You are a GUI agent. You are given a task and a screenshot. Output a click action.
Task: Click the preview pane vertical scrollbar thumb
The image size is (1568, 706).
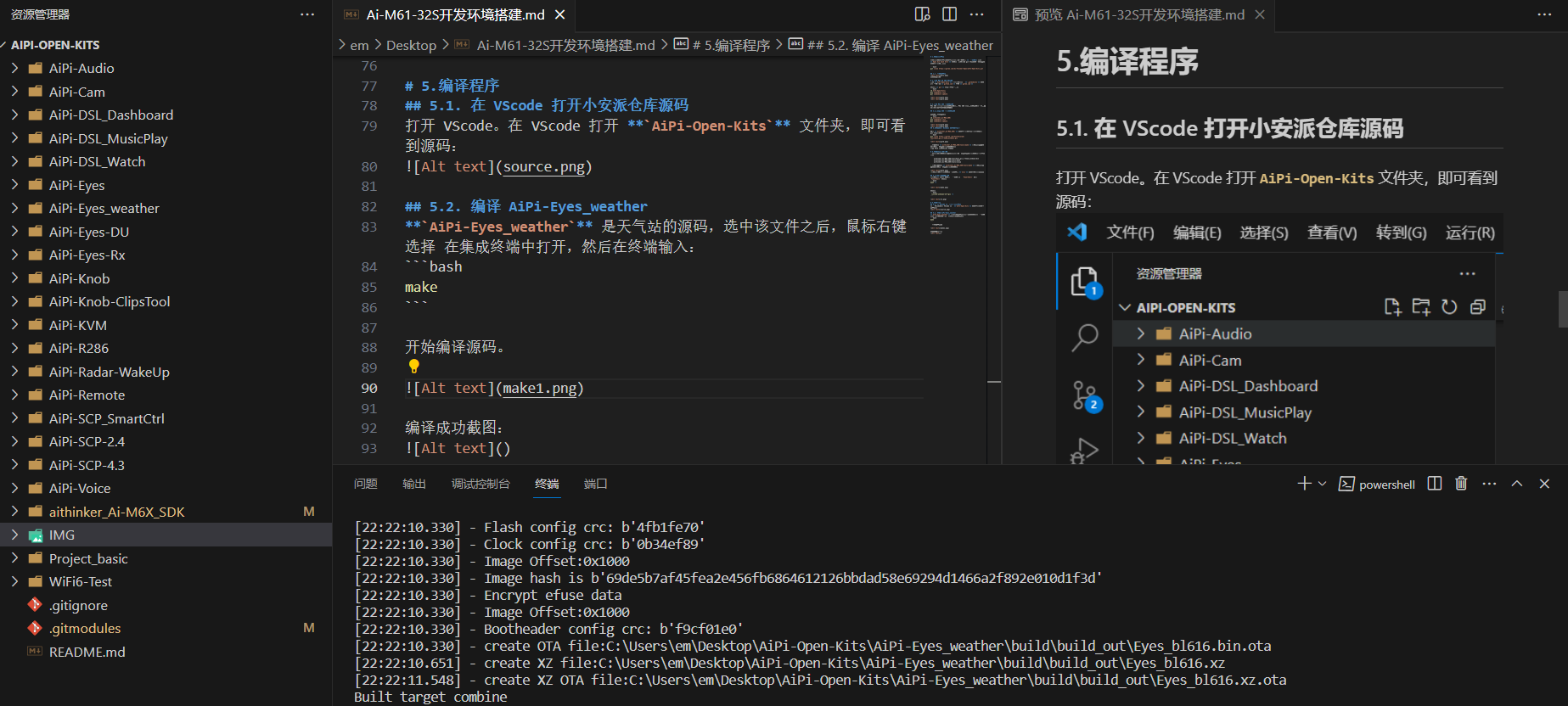[x=1563, y=309]
